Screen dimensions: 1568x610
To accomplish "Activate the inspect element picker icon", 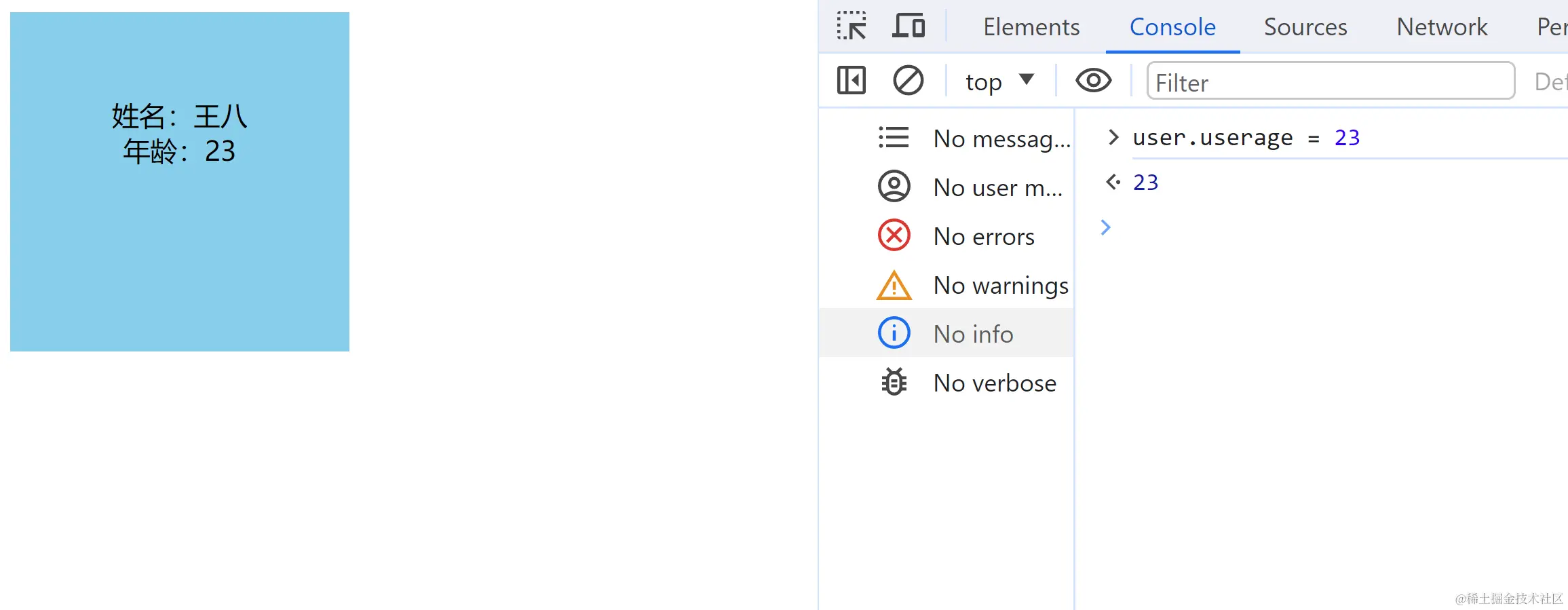I will [852, 26].
